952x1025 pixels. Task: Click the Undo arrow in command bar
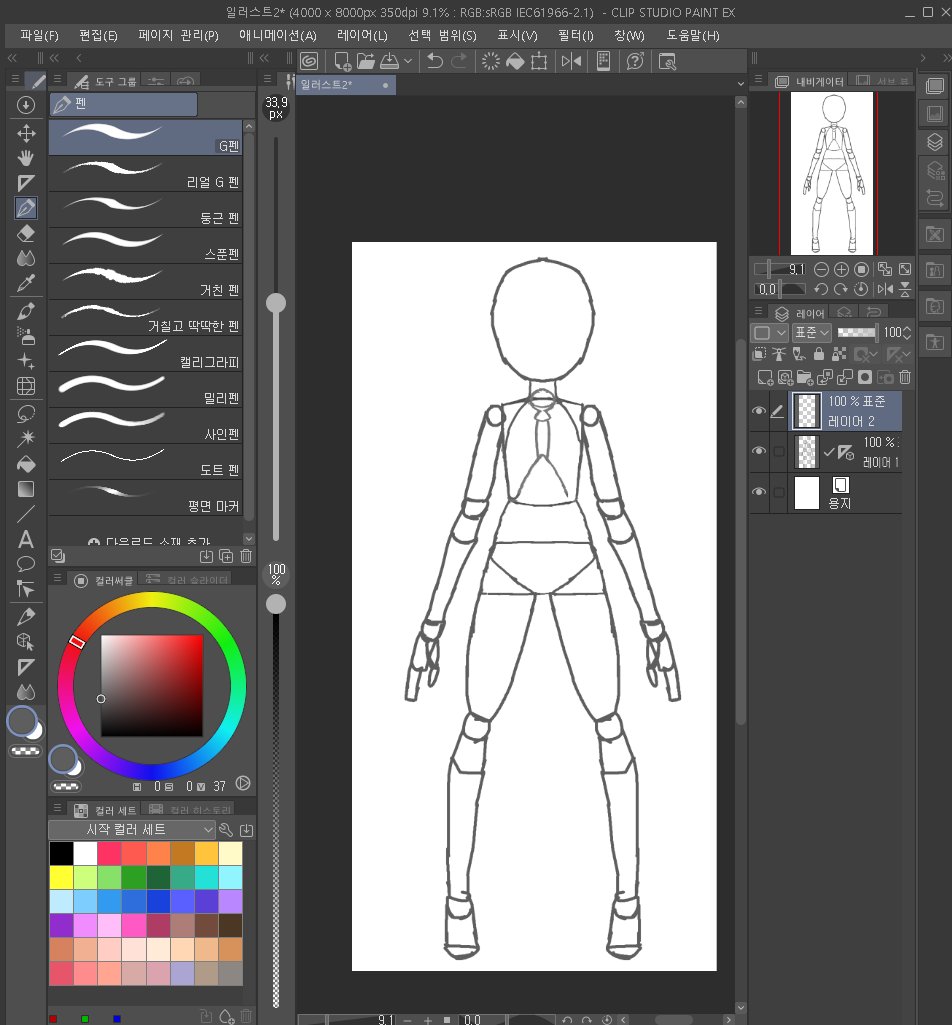(435, 61)
